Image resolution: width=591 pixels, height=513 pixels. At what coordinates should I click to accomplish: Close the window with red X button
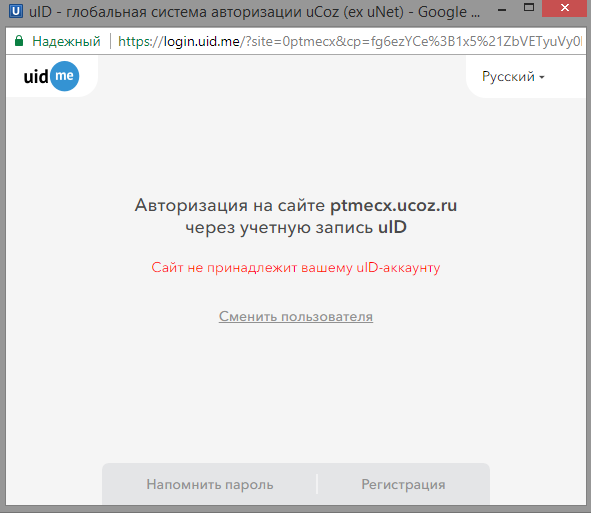[x=564, y=8]
